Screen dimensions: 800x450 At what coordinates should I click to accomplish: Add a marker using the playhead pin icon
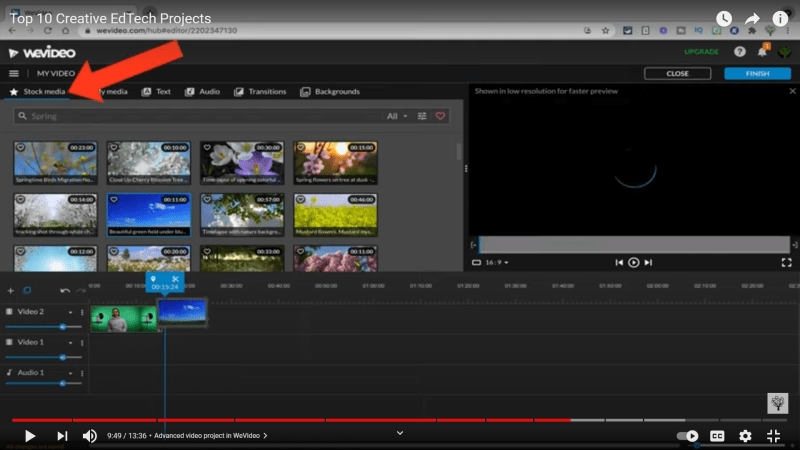[153, 279]
